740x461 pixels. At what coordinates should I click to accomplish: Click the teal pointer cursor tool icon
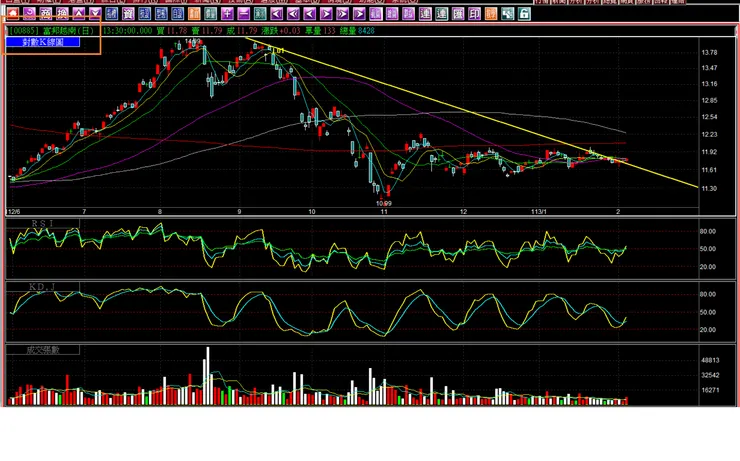pos(508,14)
